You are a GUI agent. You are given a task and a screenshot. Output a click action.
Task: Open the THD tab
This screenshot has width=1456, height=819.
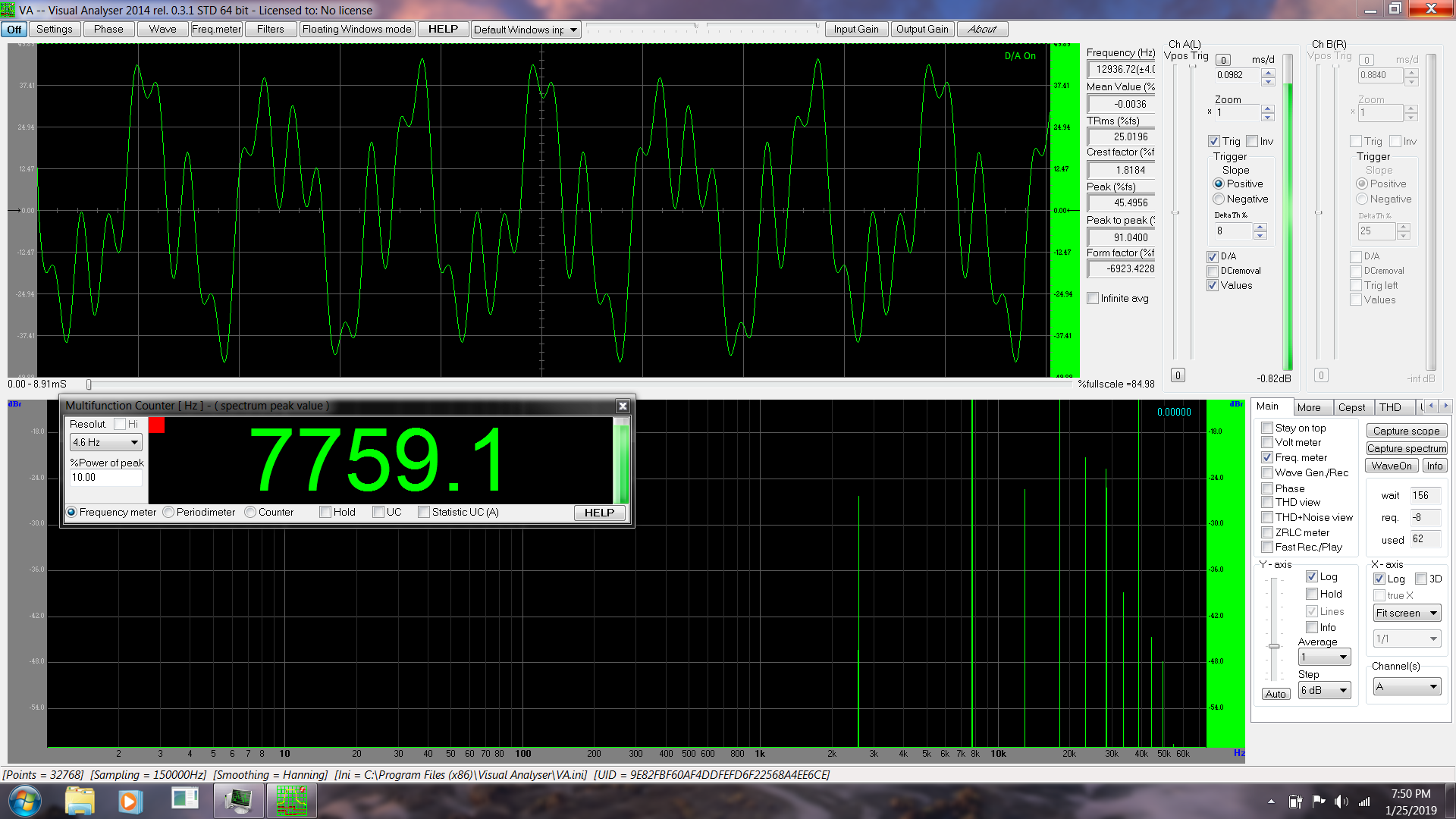coord(1390,407)
